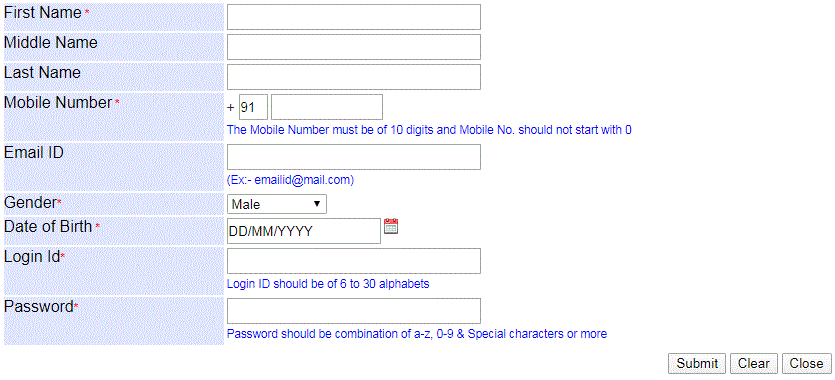
Task: Focus the First Name text box
Action: (354, 17)
